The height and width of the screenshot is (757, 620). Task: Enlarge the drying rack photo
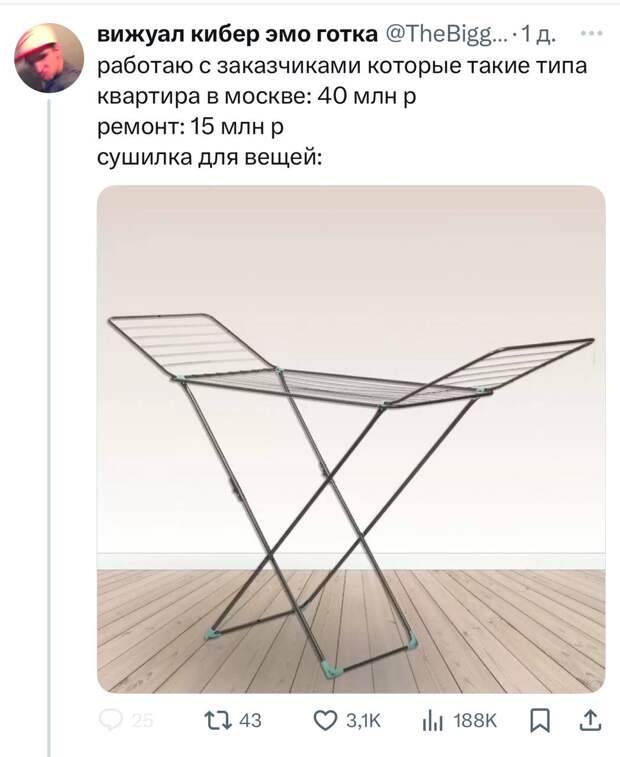351,439
